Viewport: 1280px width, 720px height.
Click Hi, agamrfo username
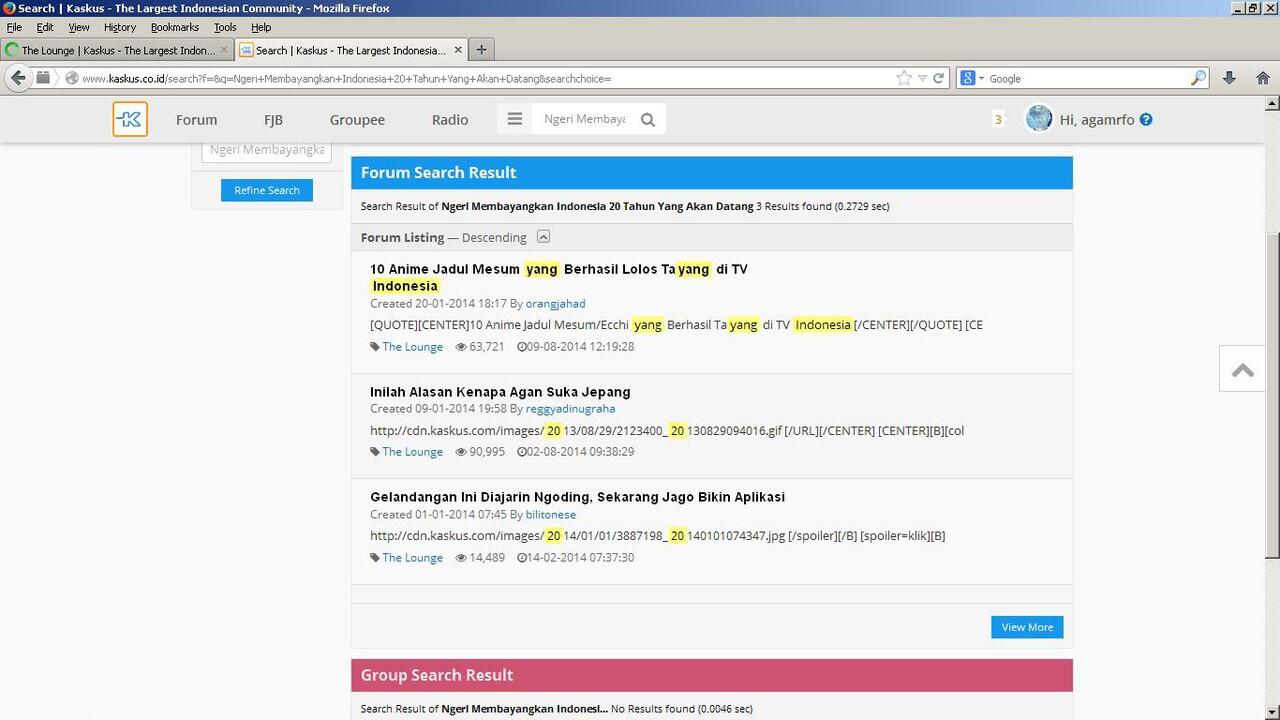pos(1097,120)
